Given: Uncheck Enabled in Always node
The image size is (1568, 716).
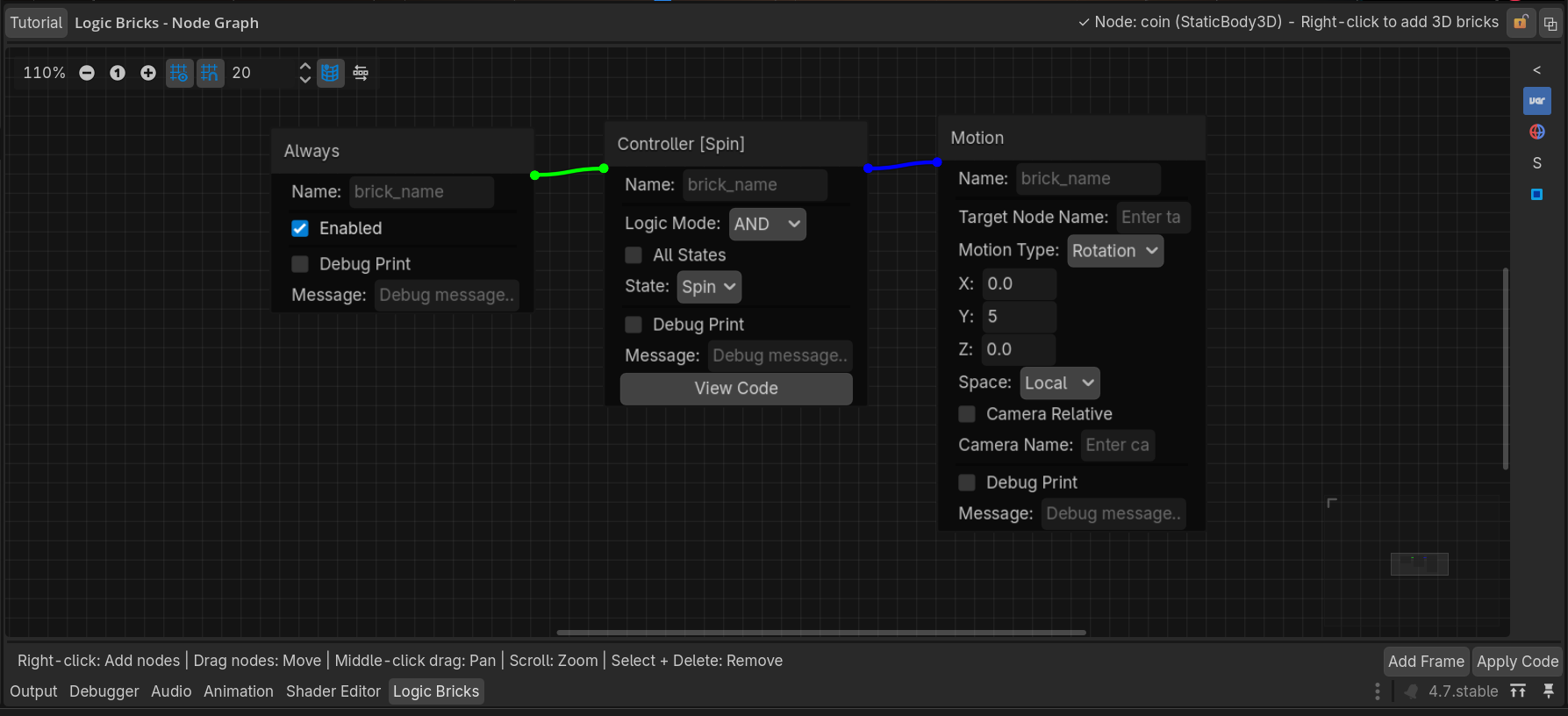Looking at the screenshot, I should click(x=300, y=228).
